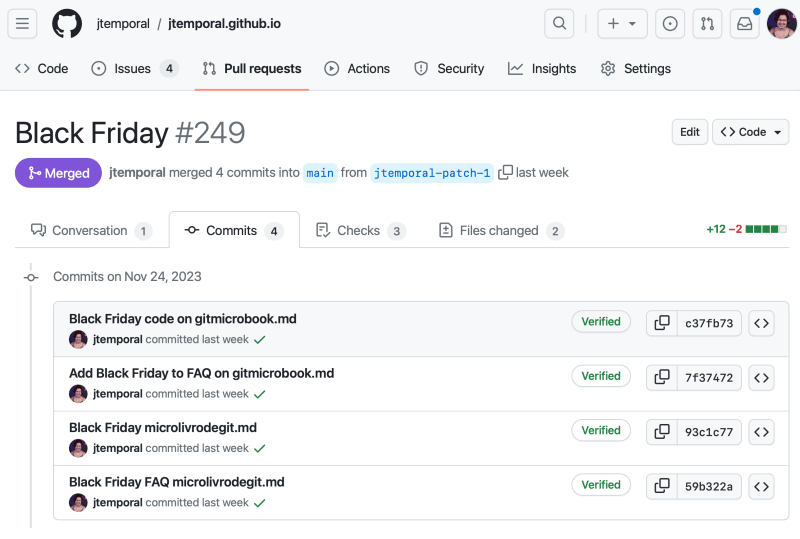
Task: Open the user avatar menu
Action: coord(782,23)
